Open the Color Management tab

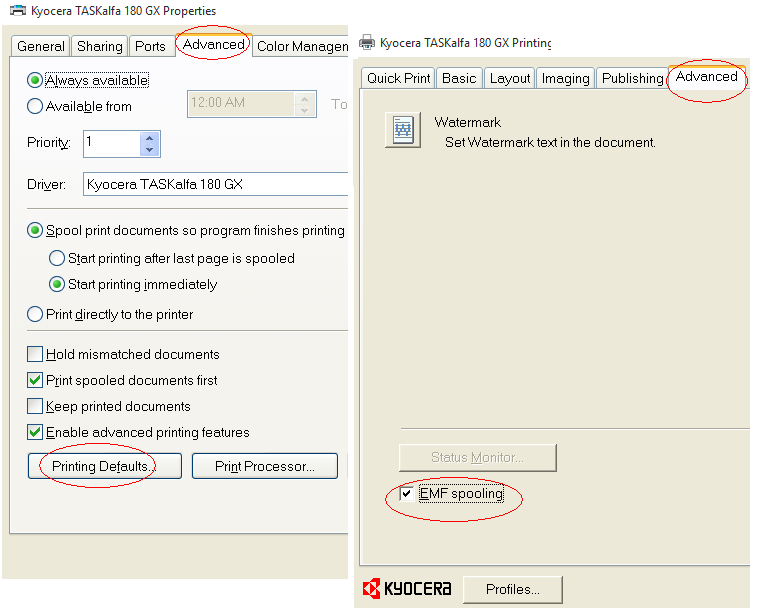pyautogui.click(x=301, y=46)
